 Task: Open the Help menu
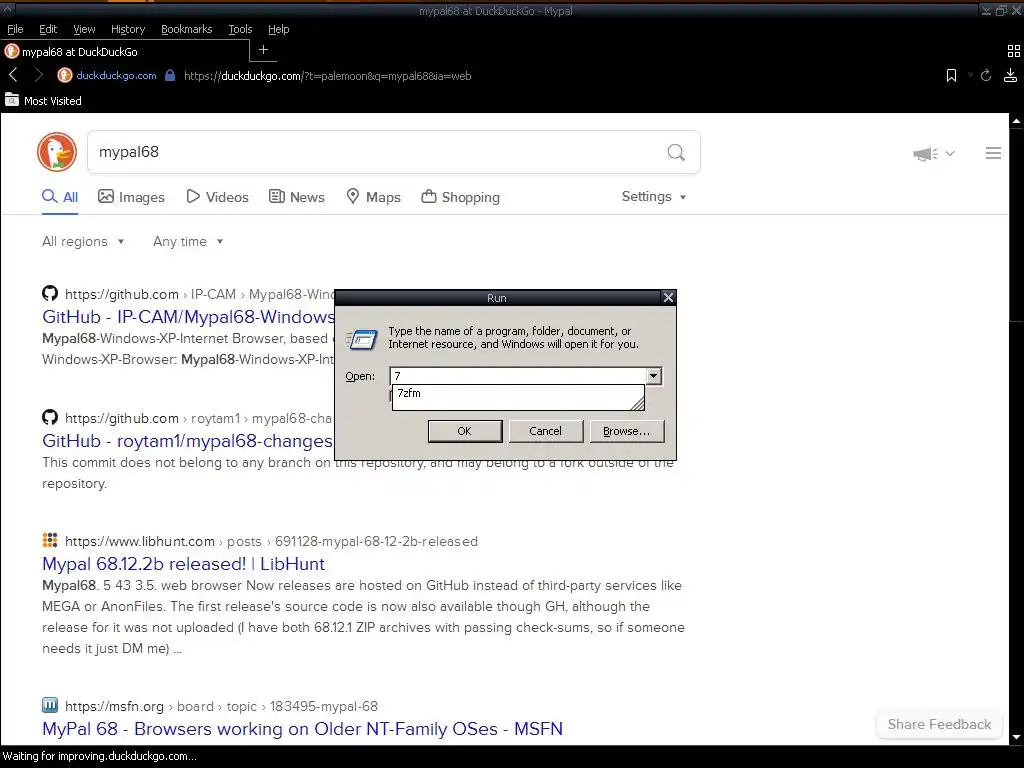[279, 29]
